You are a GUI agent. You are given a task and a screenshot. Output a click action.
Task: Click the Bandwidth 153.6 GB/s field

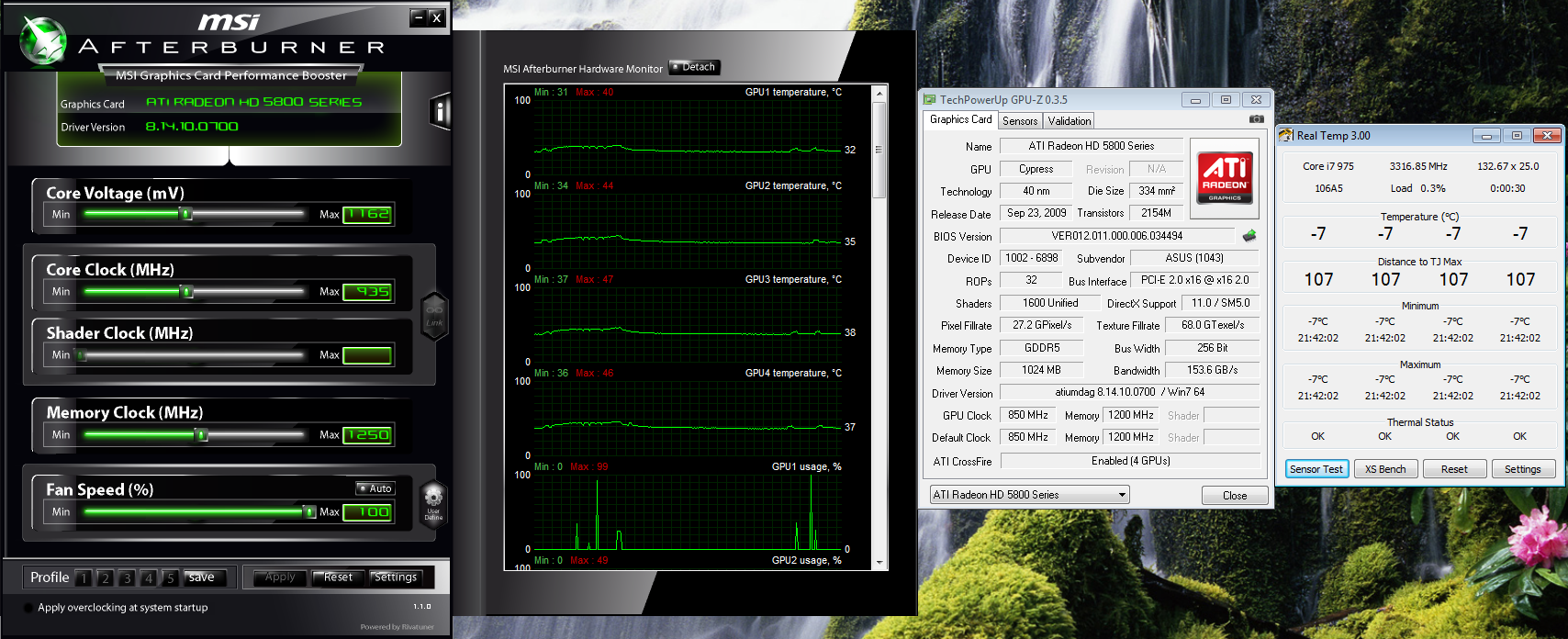pos(1212,370)
